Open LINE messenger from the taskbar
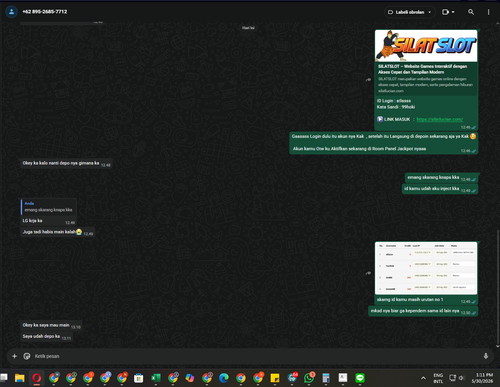Screen dimensions: 500x387 [360, 378]
